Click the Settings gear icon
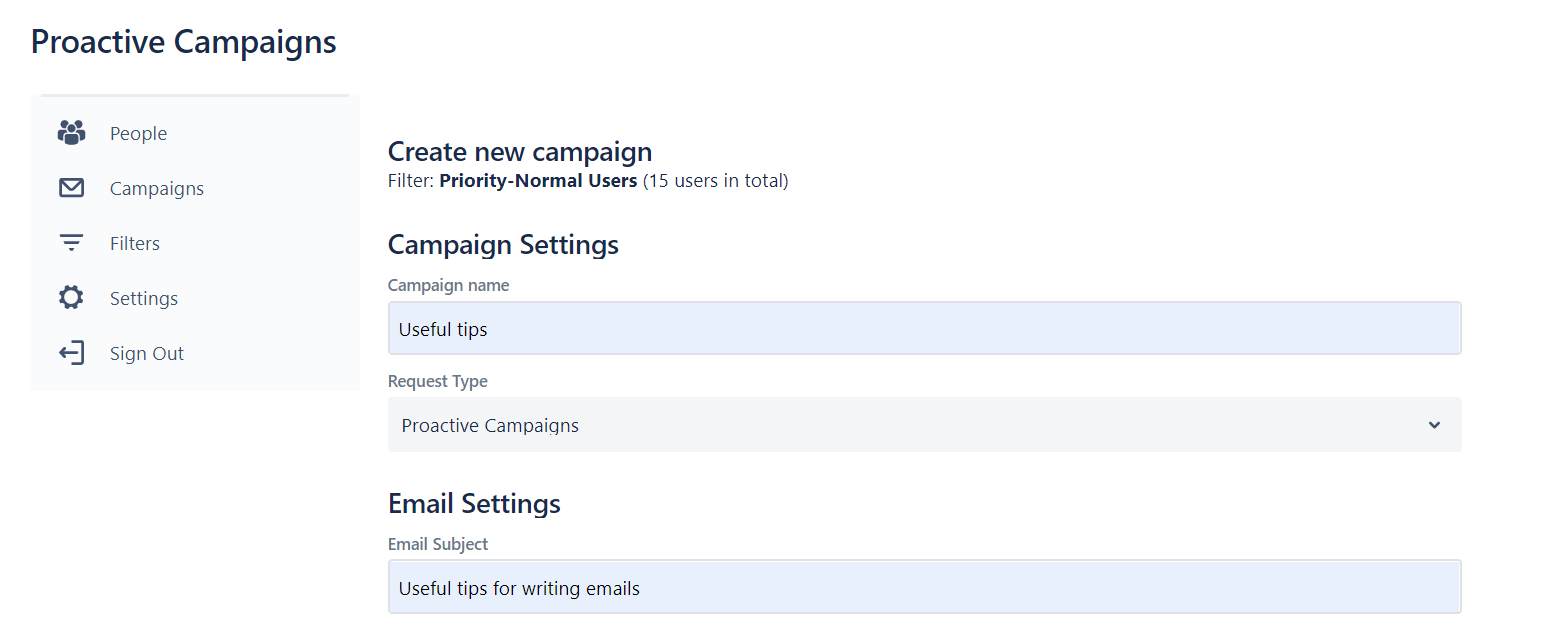Viewport: 1551px width, 617px height. pyautogui.click(x=71, y=298)
